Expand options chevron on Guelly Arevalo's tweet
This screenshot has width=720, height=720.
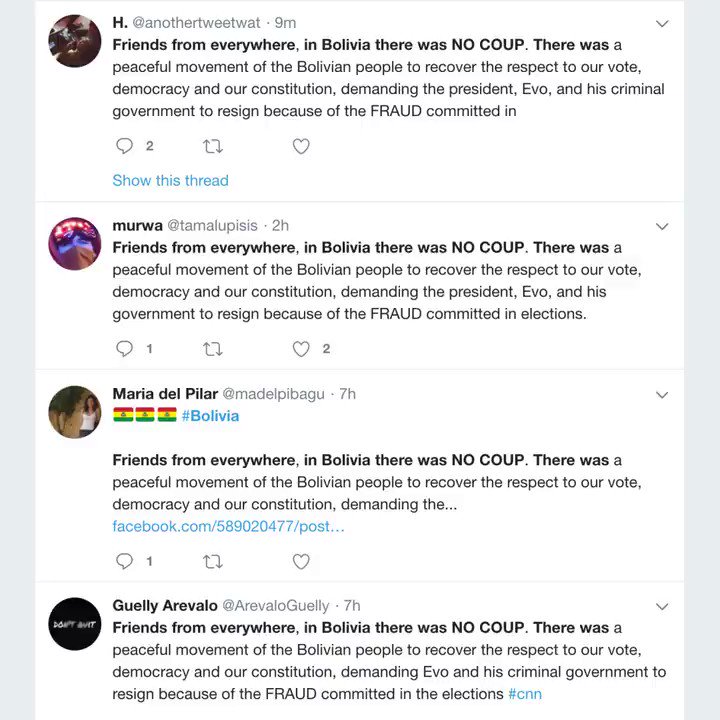pos(662,606)
